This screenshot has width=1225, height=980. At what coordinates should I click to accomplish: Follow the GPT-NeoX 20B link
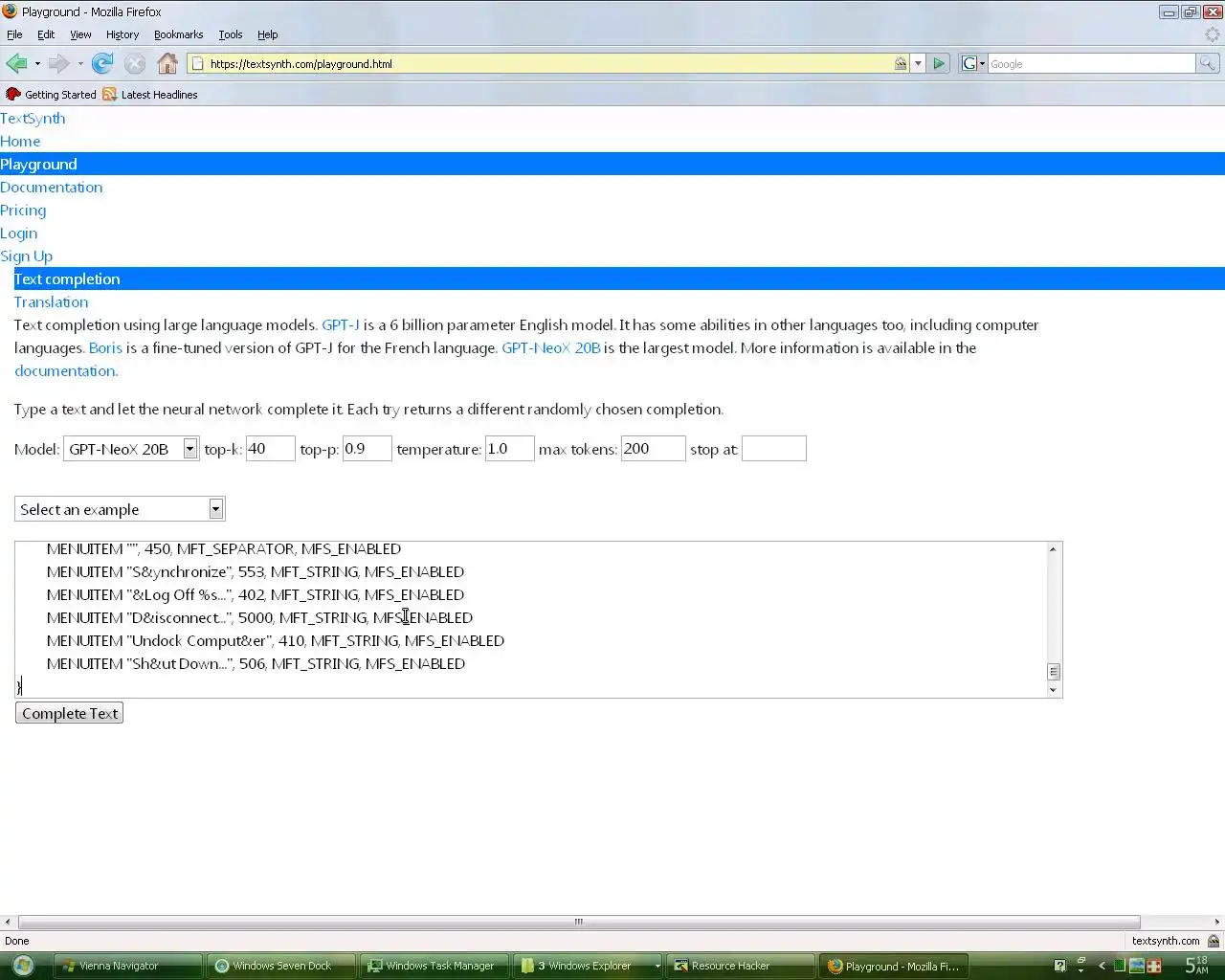(x=551, y=348)
